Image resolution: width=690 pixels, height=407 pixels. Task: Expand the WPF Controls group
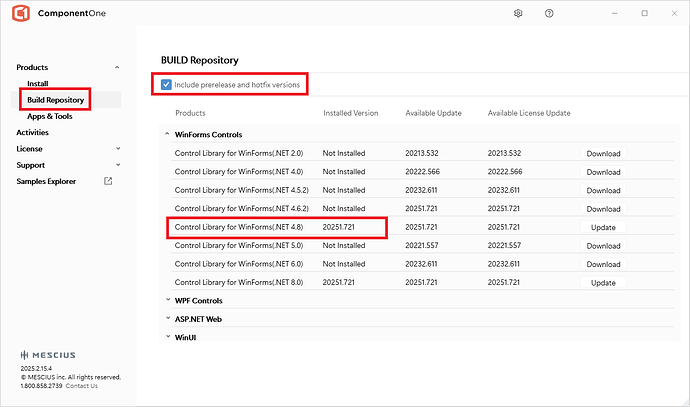click(166, 300)
